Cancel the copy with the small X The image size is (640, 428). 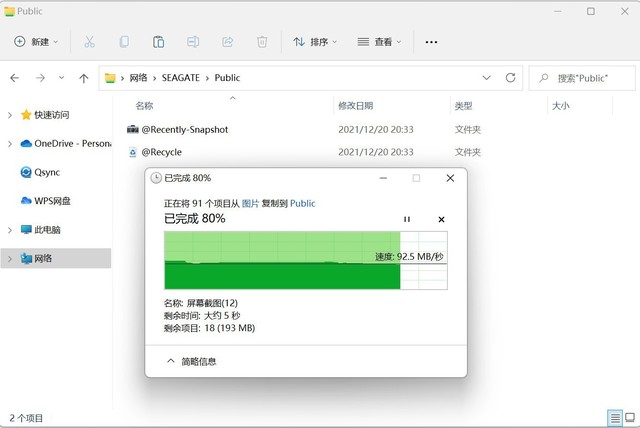441,220
